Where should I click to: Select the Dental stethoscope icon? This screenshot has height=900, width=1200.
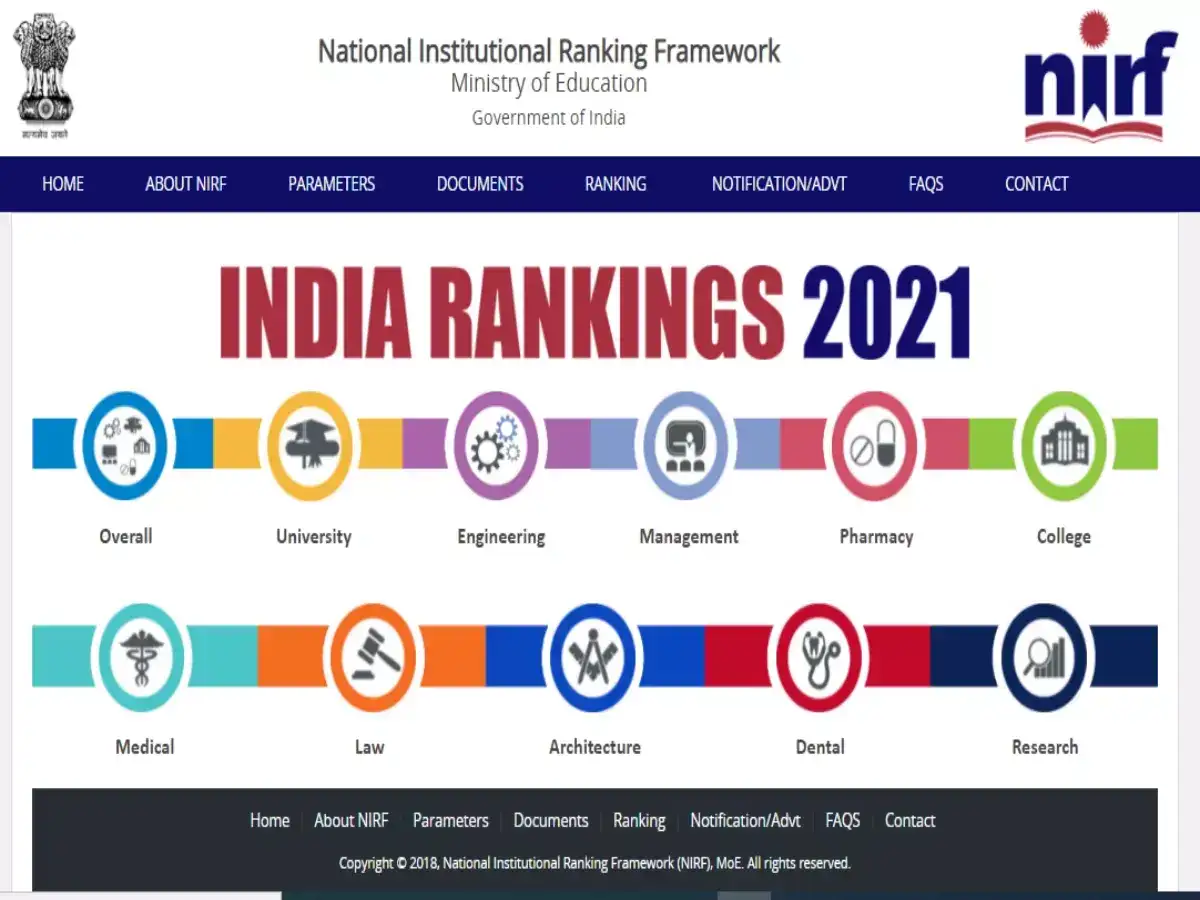[819, 656]
